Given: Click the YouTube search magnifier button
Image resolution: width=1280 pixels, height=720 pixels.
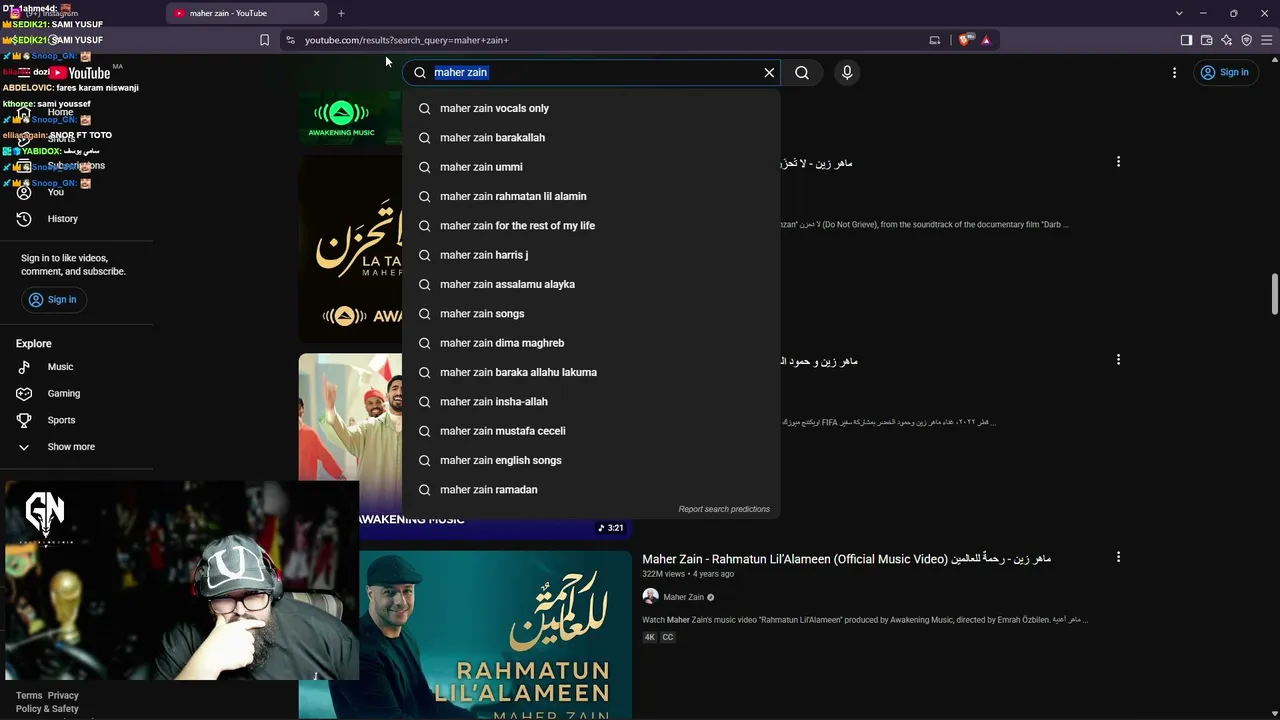Looking at the screenshot, I should click(802, 72).
